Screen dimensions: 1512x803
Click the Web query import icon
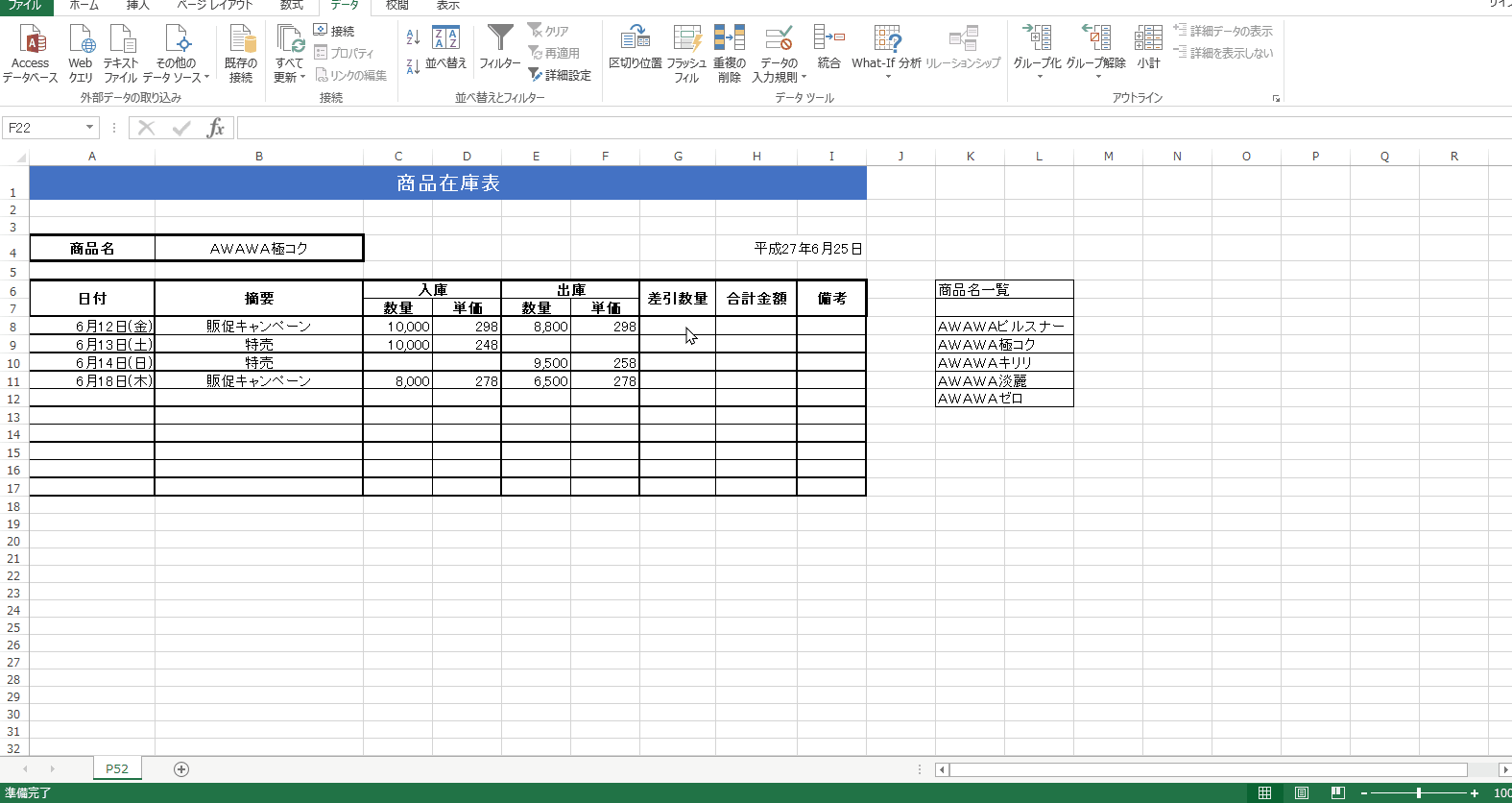(82, 41)
